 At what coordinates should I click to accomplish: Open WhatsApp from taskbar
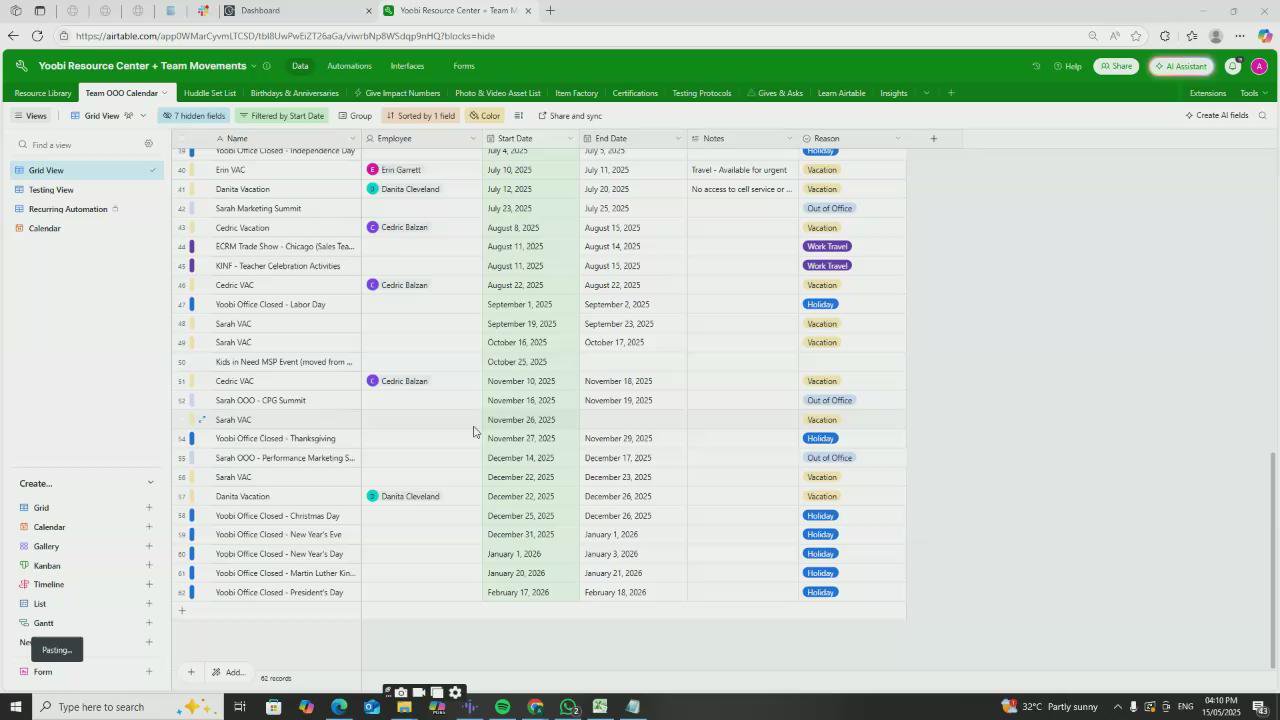[568, 707]
